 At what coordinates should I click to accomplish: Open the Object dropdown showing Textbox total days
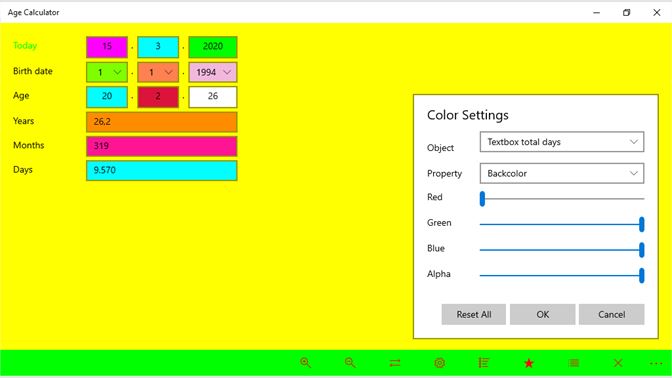point(561,142)
